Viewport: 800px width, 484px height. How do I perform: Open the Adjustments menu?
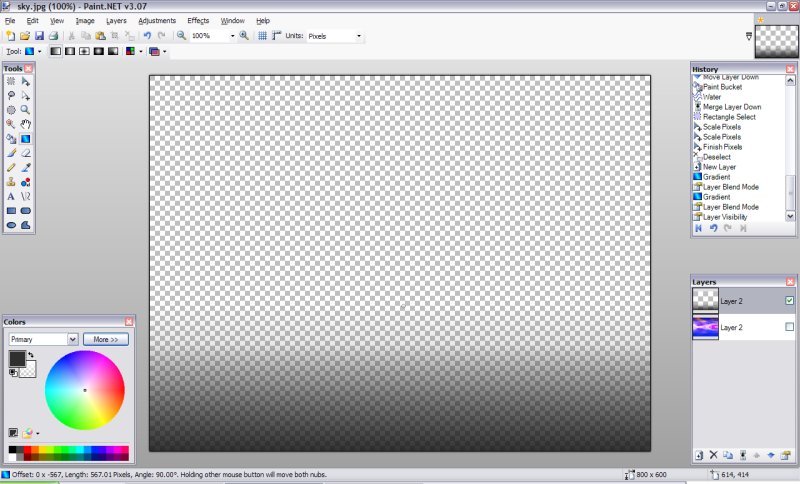157,20
